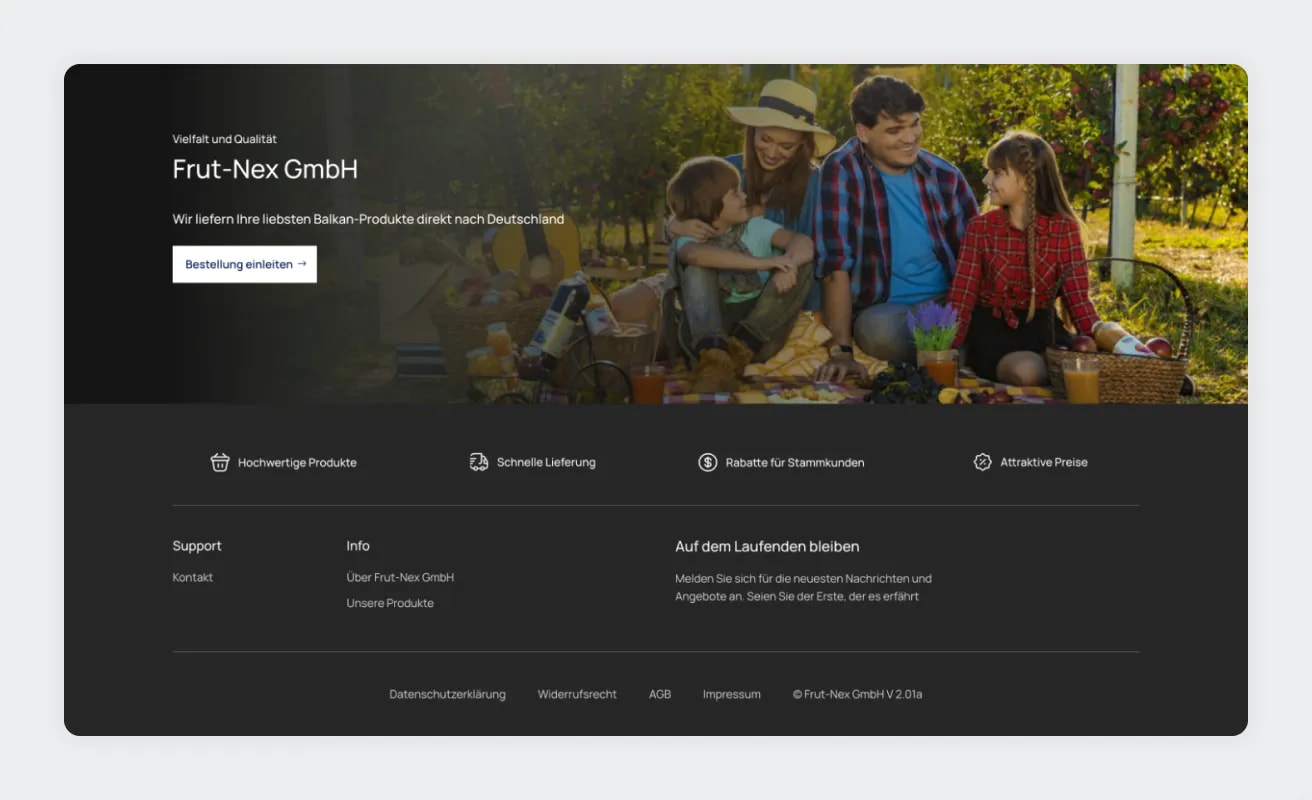Click the Attraktive Preise label
Screen dimensions: 1312x800
tap(1044, 462)
